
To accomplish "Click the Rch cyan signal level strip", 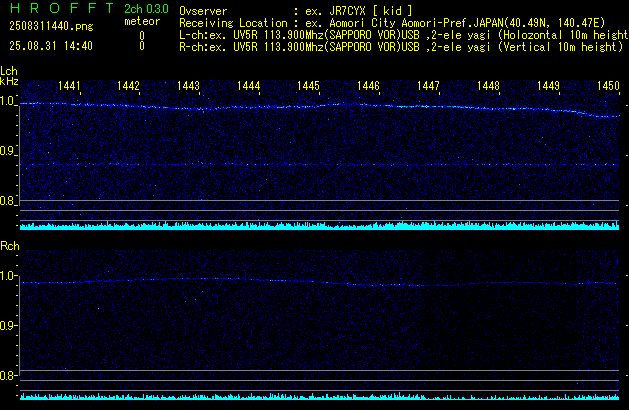I will [319, 397].
